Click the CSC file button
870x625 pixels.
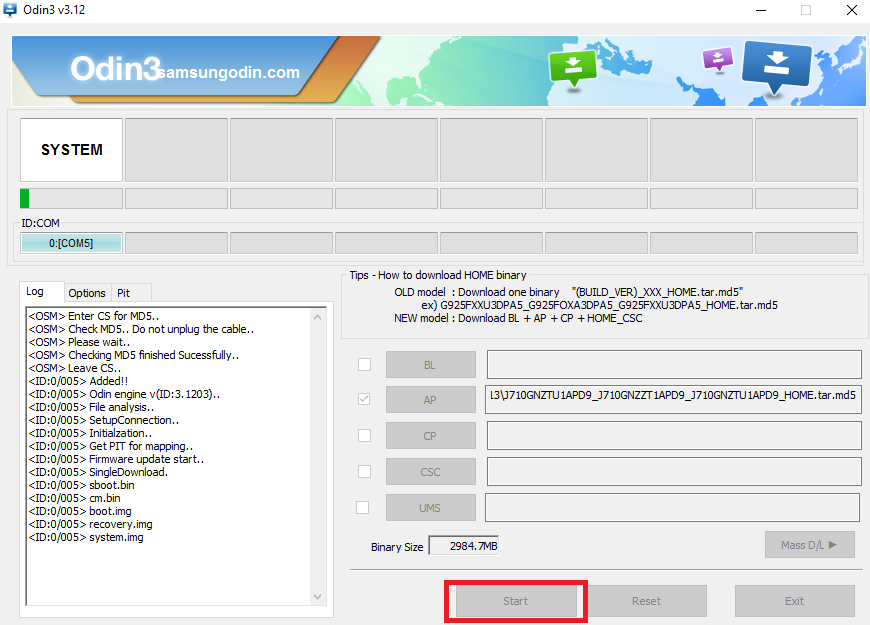pyautogui.click(x=431, y=472)
